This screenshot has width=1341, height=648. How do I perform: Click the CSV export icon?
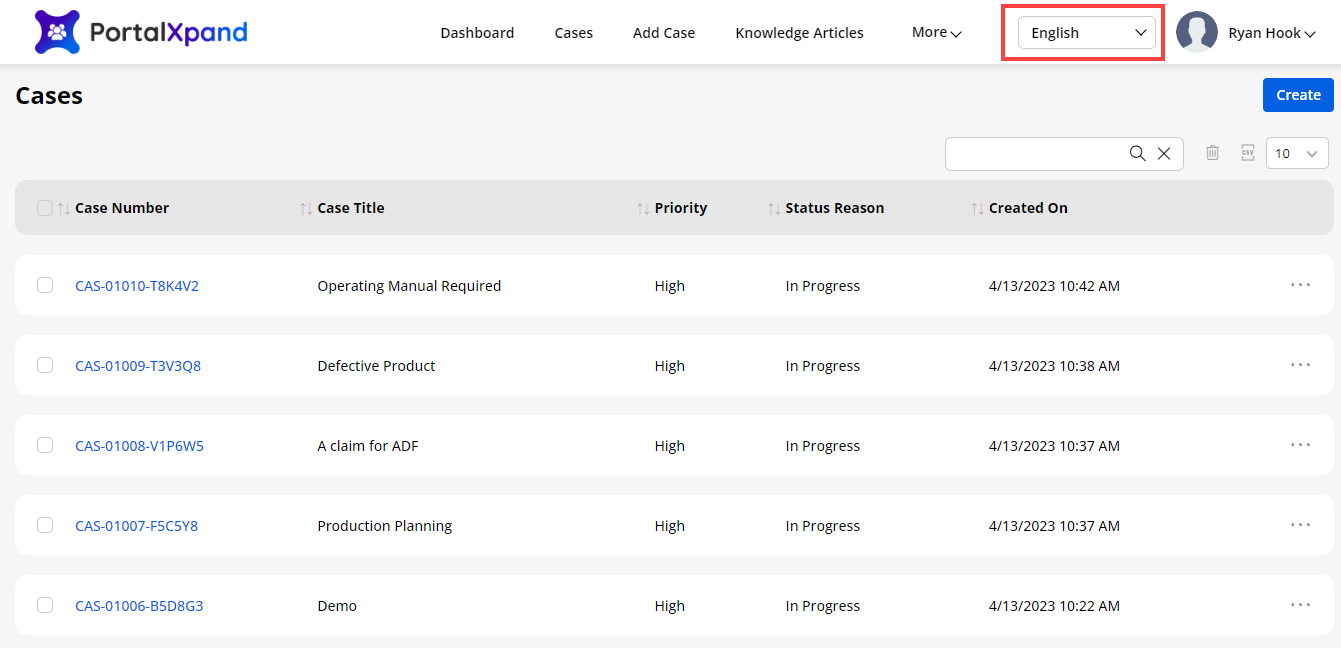[x=1247, y=153]
